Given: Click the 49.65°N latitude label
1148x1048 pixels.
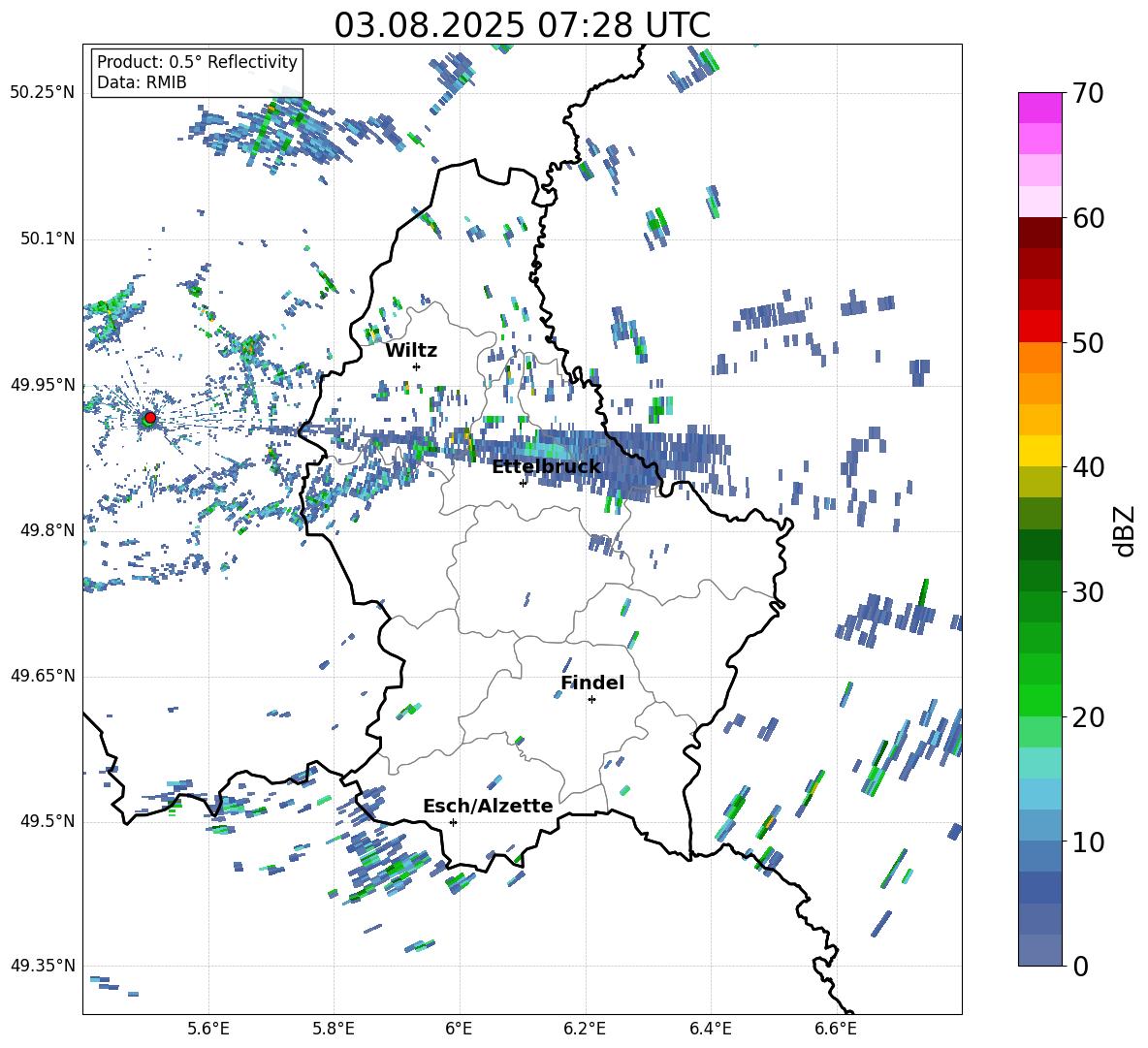Looking at the screenshot, I should coord(43,676).
